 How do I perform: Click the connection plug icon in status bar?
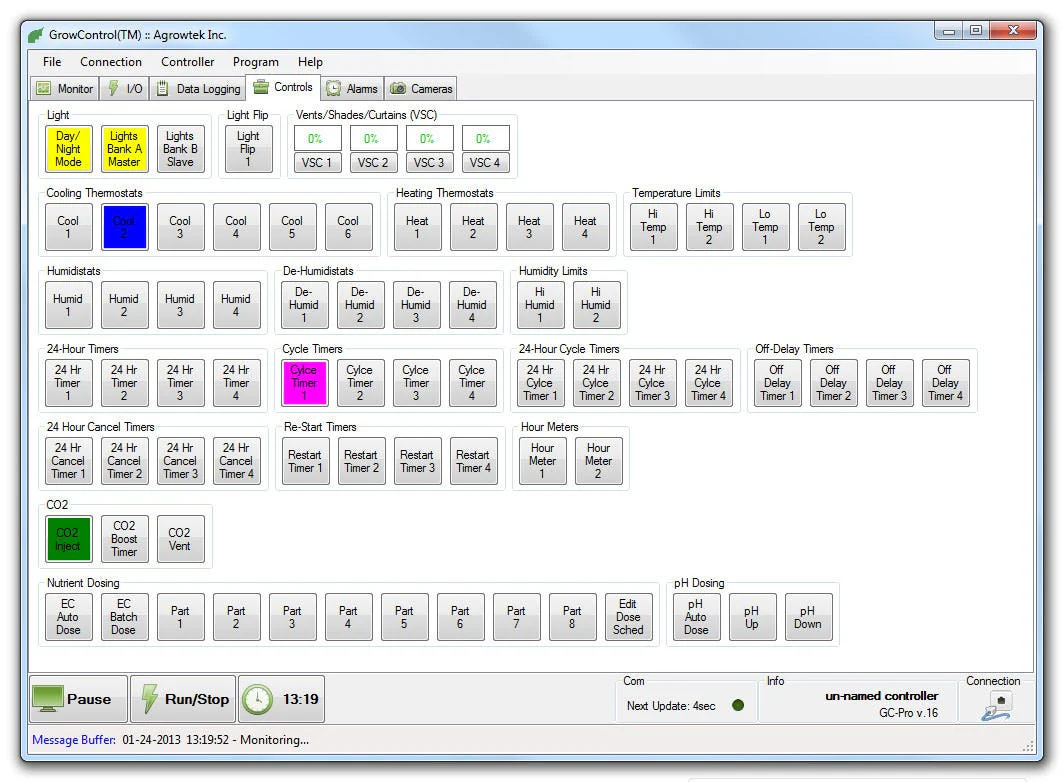998,707
